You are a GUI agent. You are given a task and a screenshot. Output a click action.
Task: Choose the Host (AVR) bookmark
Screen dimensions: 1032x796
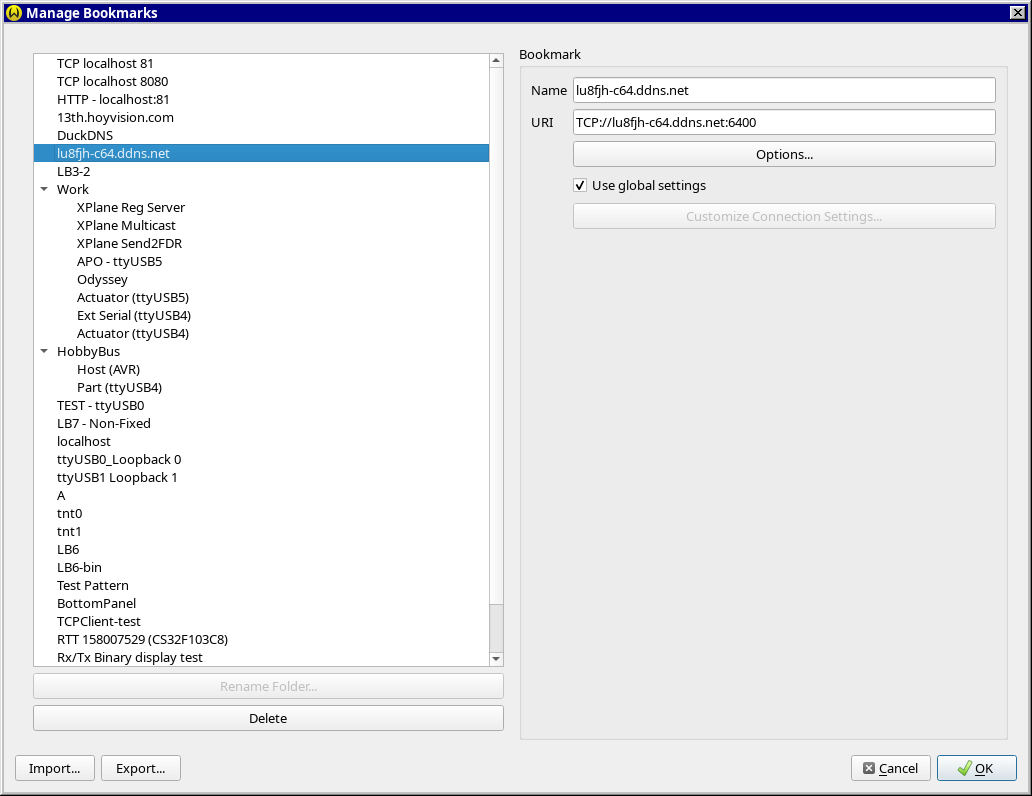[x=108, y=370]
